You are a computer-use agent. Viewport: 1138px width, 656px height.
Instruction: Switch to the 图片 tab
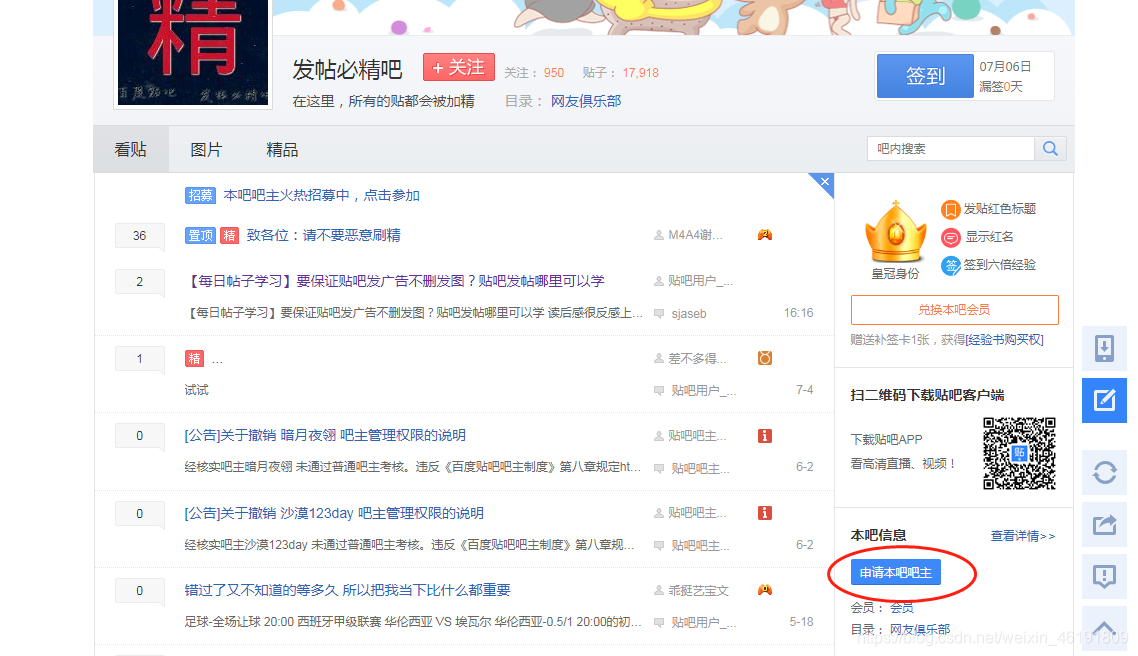pos(206,149)
